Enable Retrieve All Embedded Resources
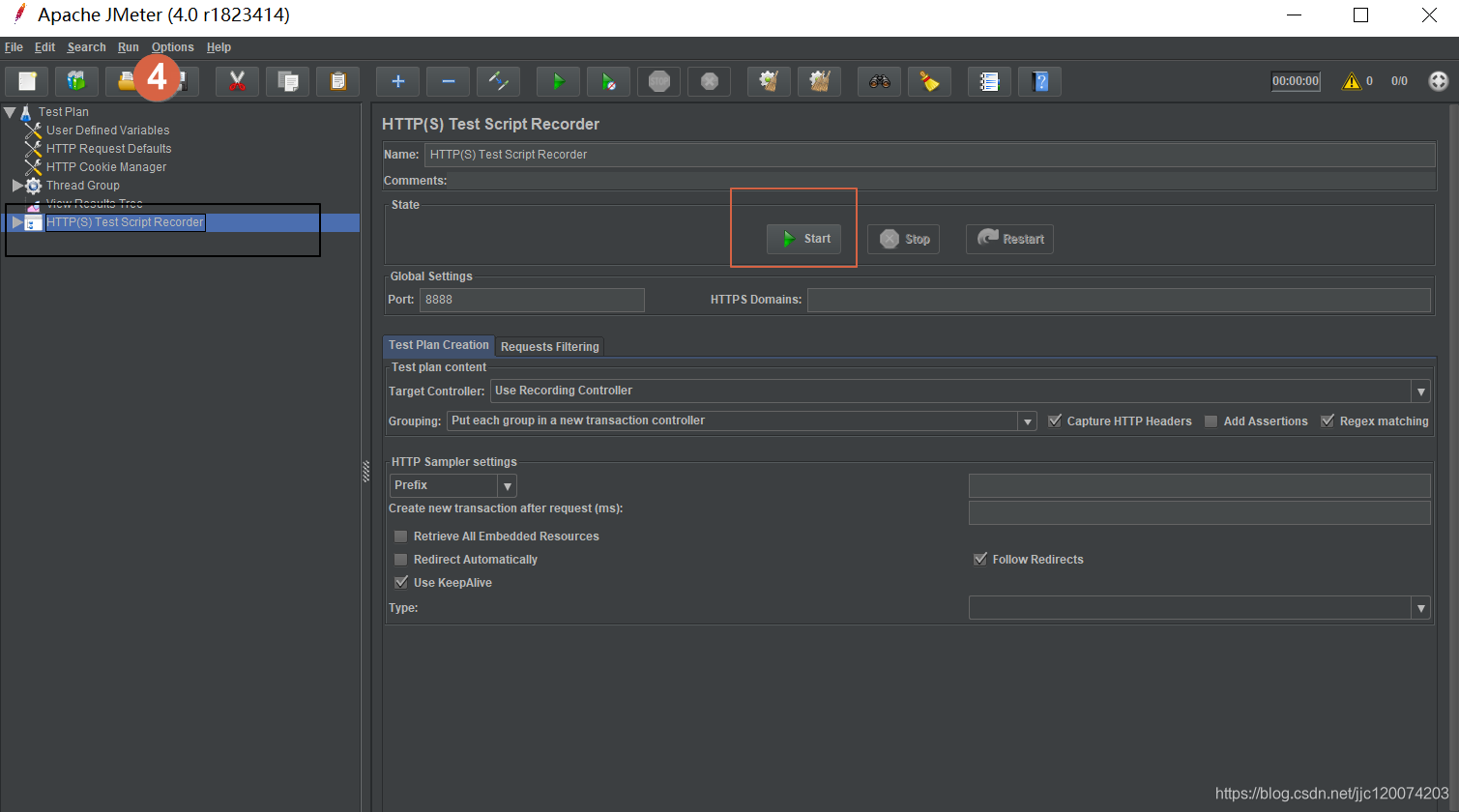1459x812 pixels. (x=401, y=536)
